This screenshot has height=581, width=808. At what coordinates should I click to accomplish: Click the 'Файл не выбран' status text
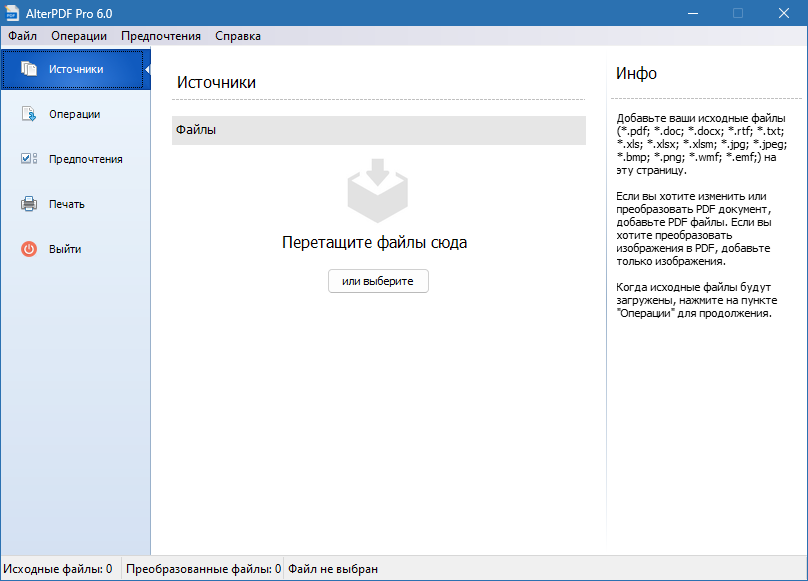333,569
